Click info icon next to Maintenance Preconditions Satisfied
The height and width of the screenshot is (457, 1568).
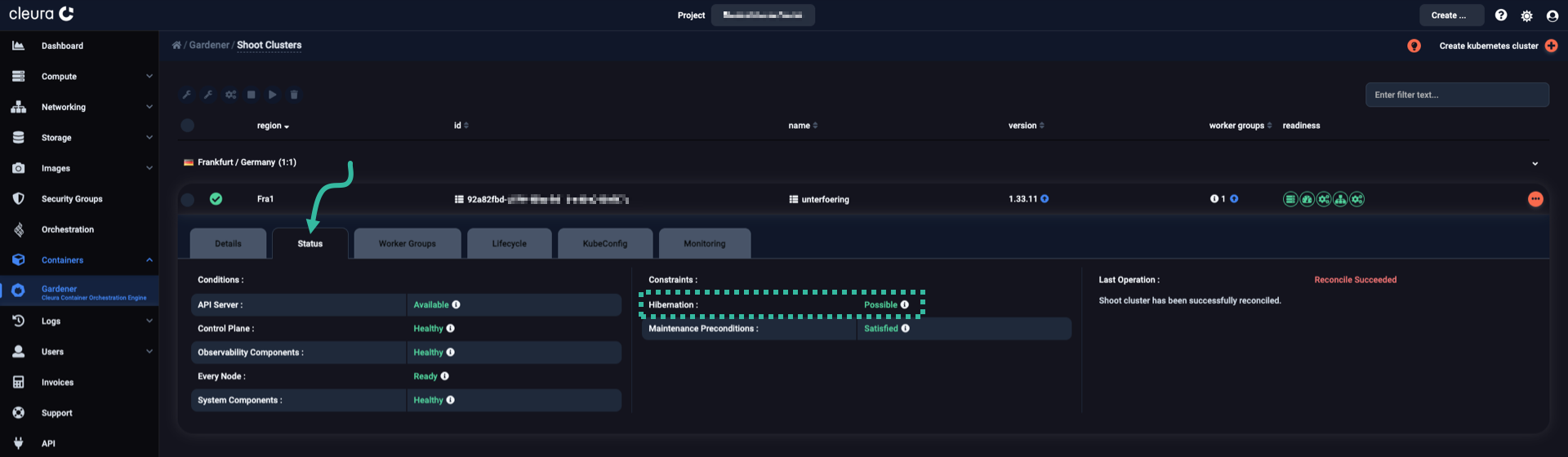point(905,328)
